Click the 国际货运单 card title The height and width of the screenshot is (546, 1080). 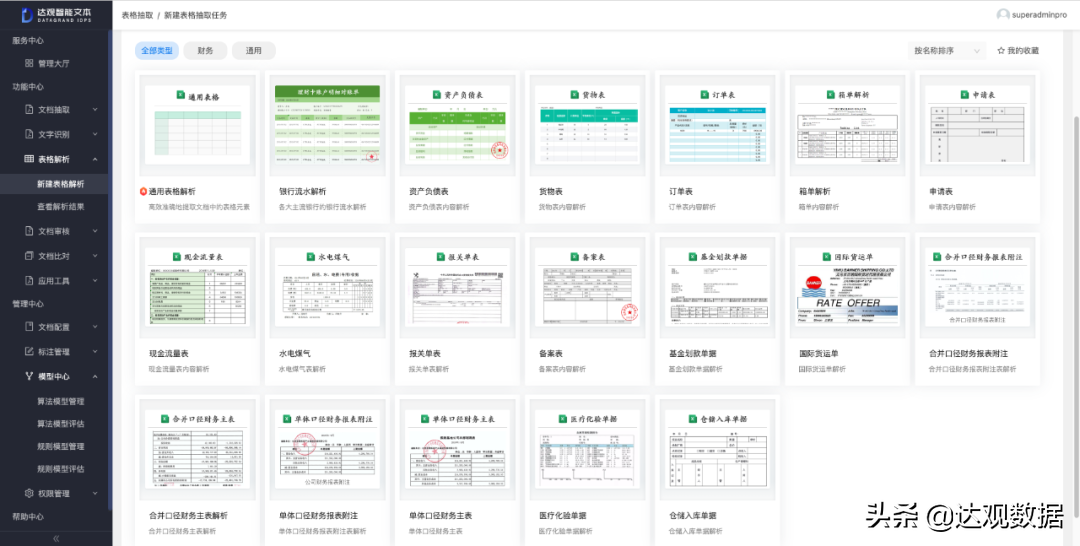pyautogui.click(x=818, y=353)
